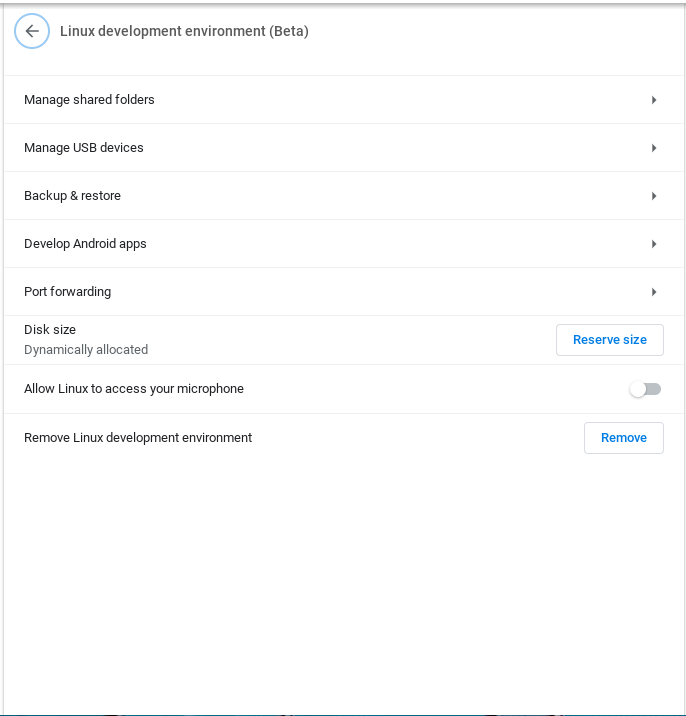Expand Develop Android apps chevron arrow

[654, 244]
